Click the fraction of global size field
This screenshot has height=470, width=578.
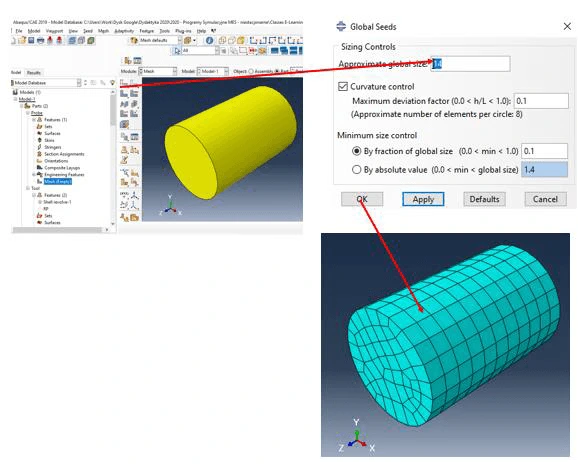pyautogui.click(x=544, y=151)
